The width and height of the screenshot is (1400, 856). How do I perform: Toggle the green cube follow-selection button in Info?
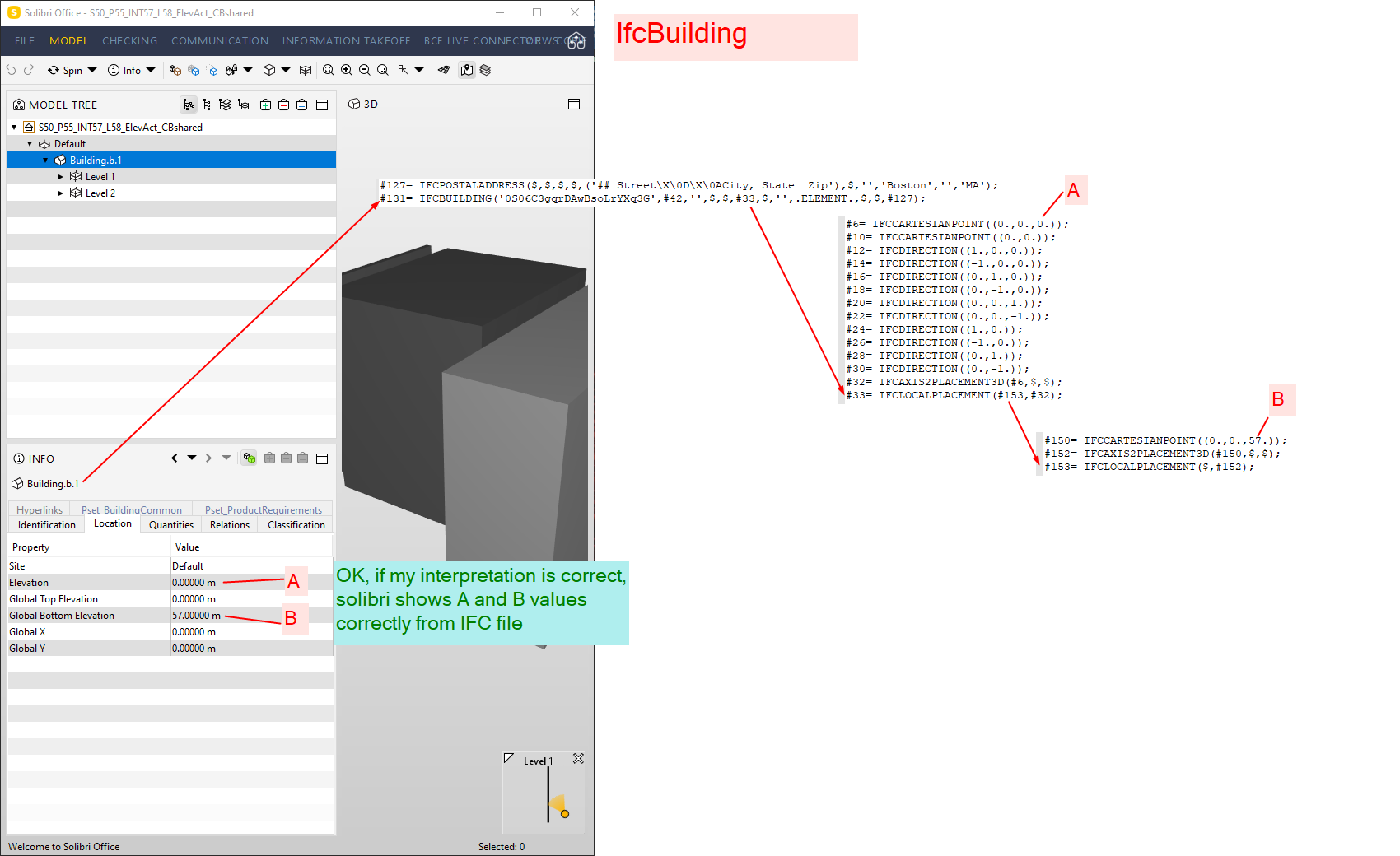[x=249, y=458]
